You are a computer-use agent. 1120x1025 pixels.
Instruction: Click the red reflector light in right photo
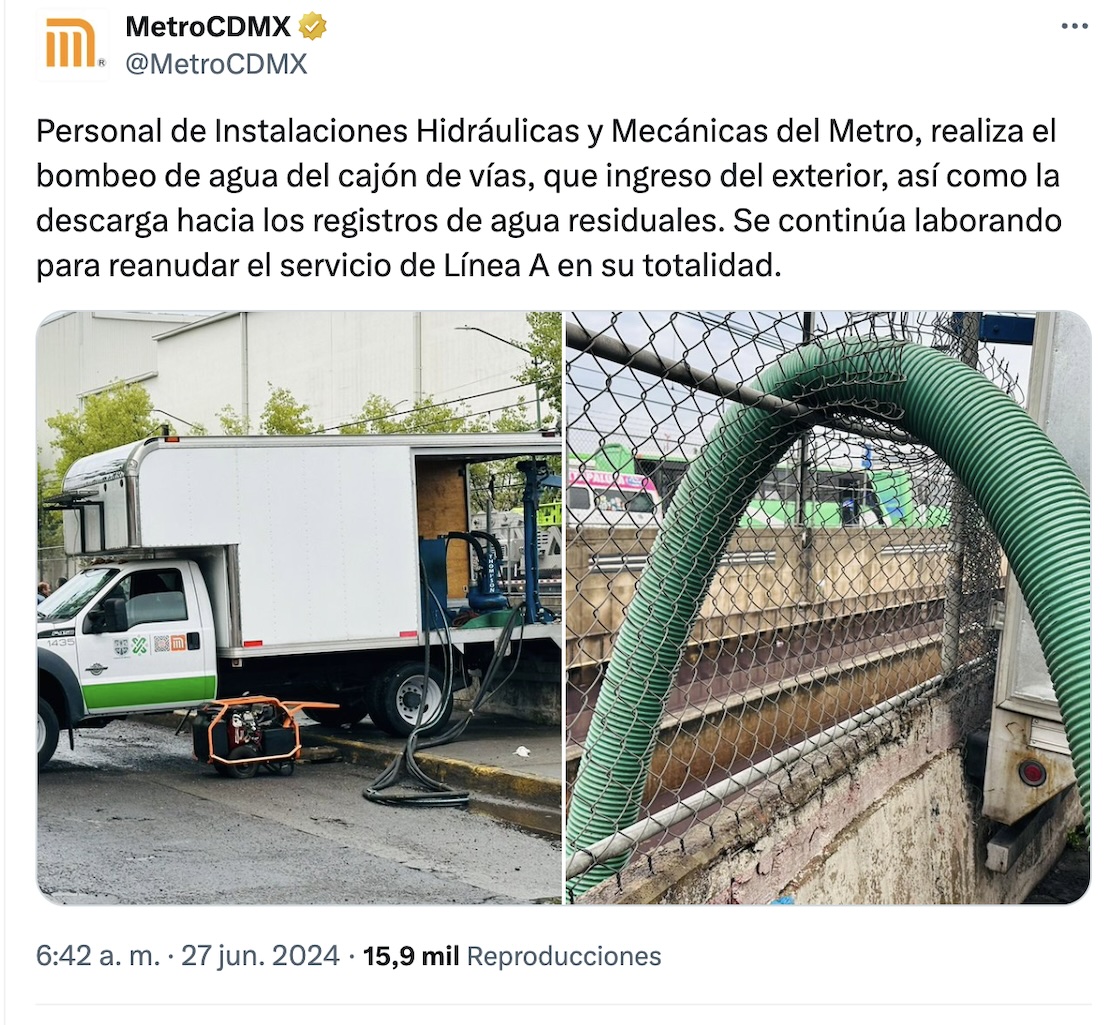1031,773
